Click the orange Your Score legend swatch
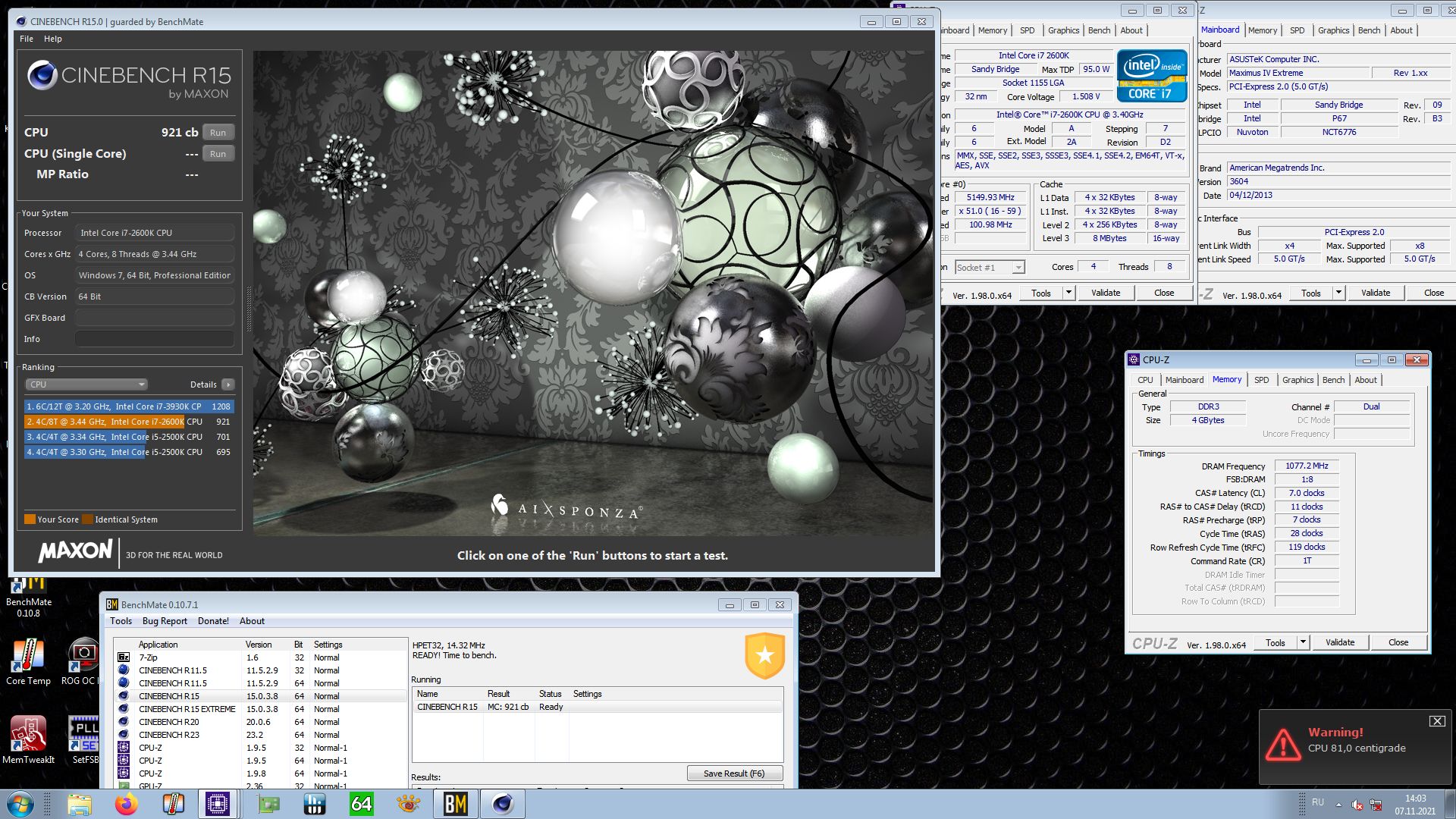 30,519
